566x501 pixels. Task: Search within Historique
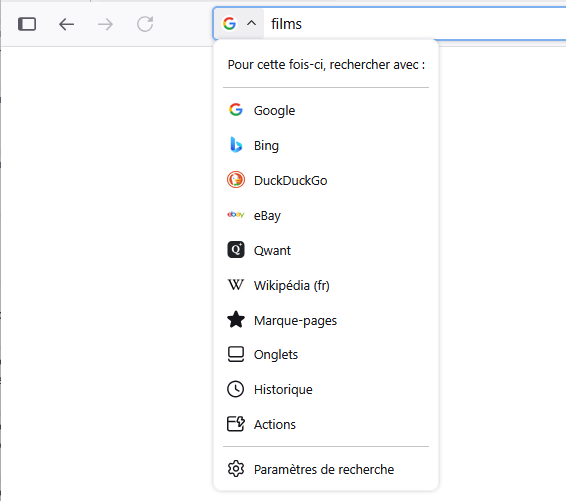coord(326,389)
